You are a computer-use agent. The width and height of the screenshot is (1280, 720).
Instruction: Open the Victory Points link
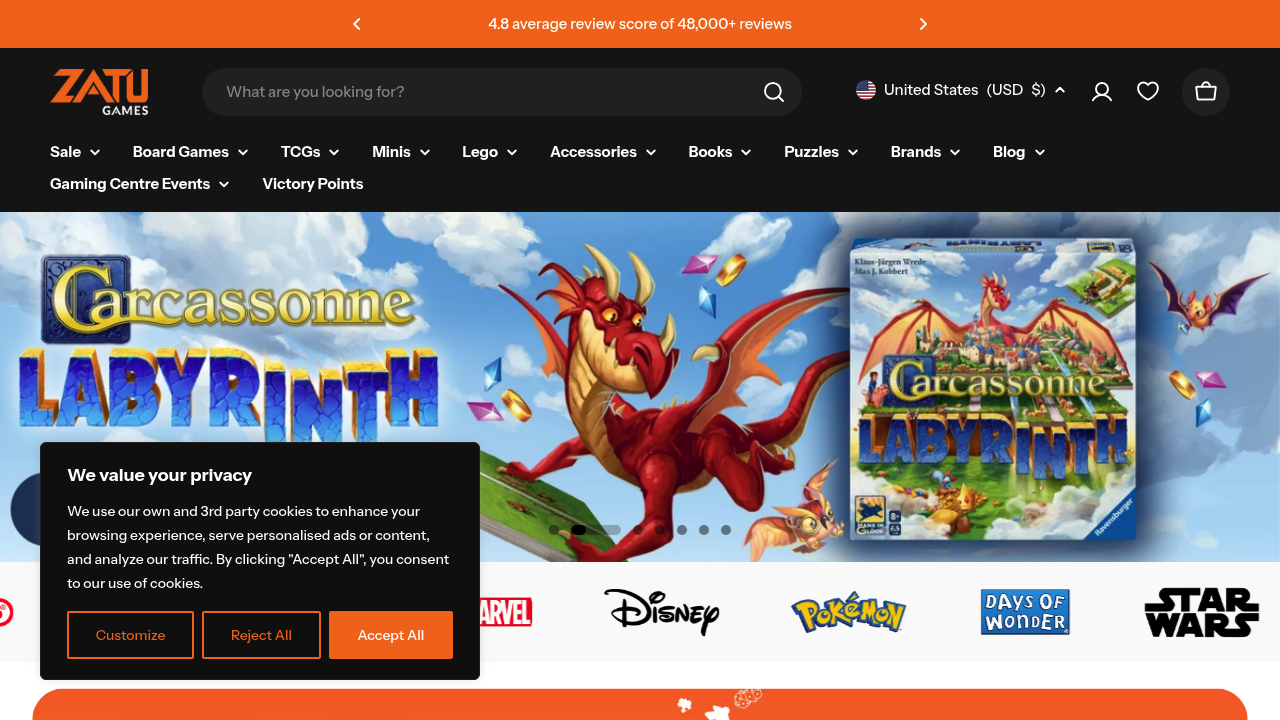pos(313,184)
